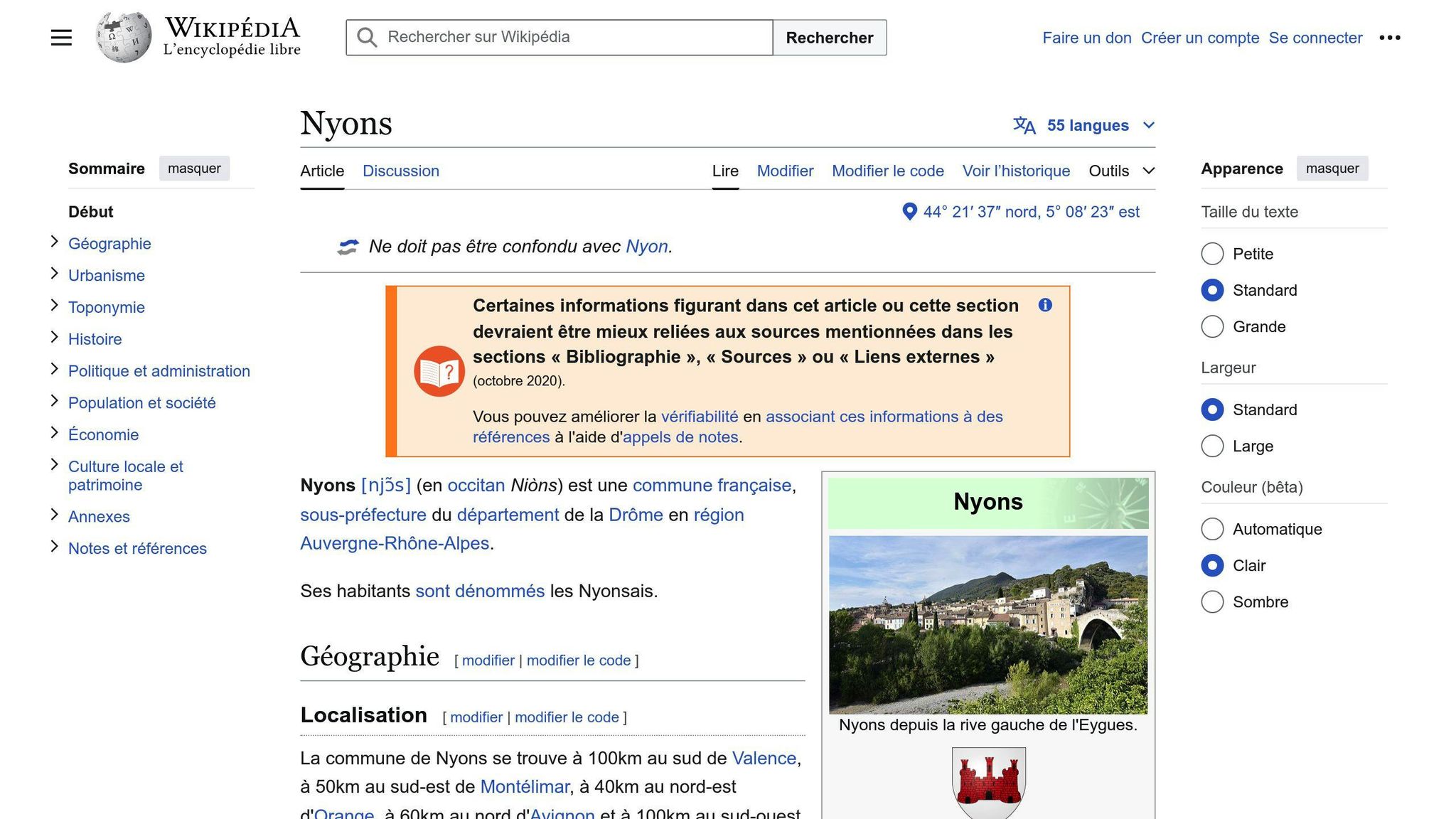Switch to the Discussion tab
The height and width of the screenshot is (819, 1456).
400,171
